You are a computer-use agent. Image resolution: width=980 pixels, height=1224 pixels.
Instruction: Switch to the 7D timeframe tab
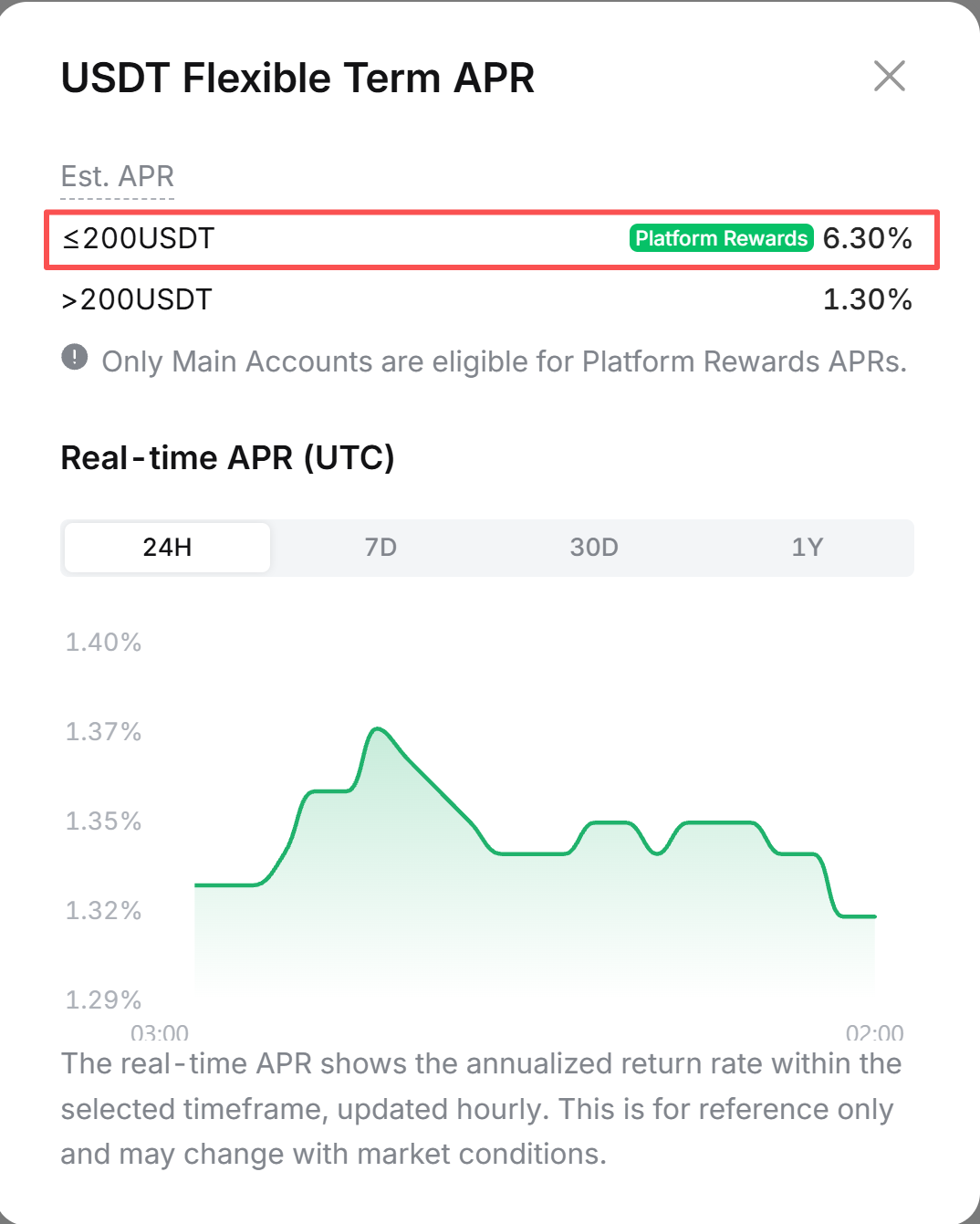coord(381,548)
